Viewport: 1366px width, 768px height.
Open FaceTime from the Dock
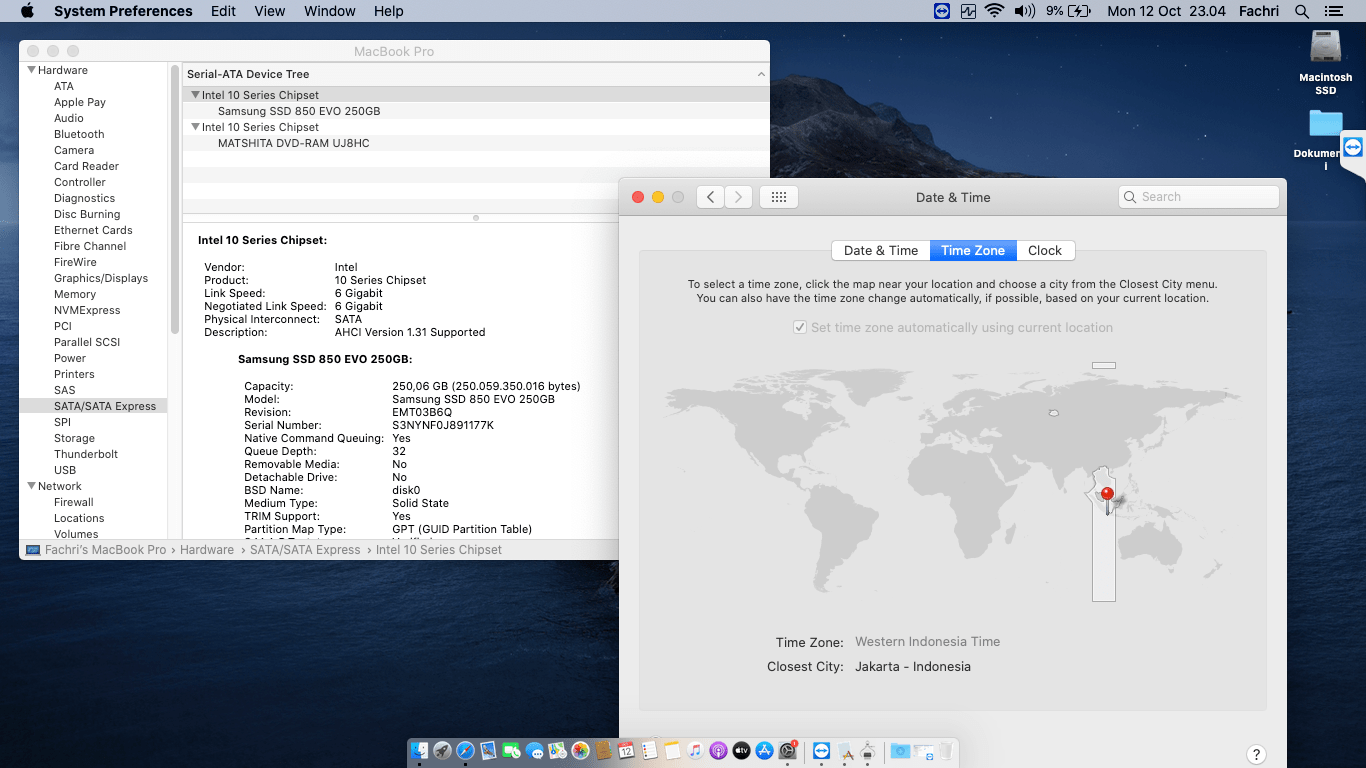pos(511,751)
